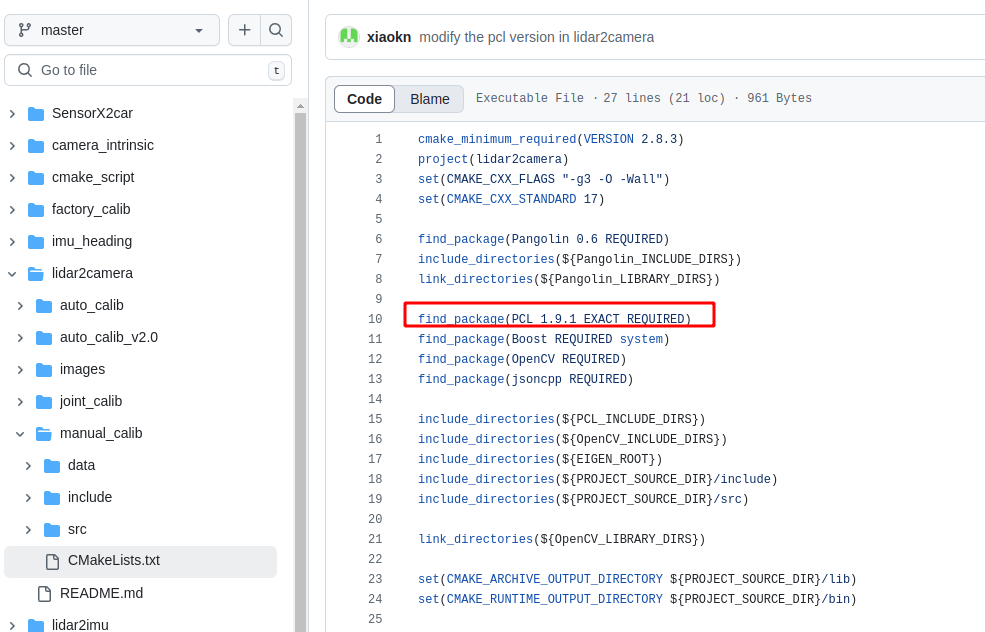
Task: Expand the cmake_script folder chevron
Action: (12, 178)
